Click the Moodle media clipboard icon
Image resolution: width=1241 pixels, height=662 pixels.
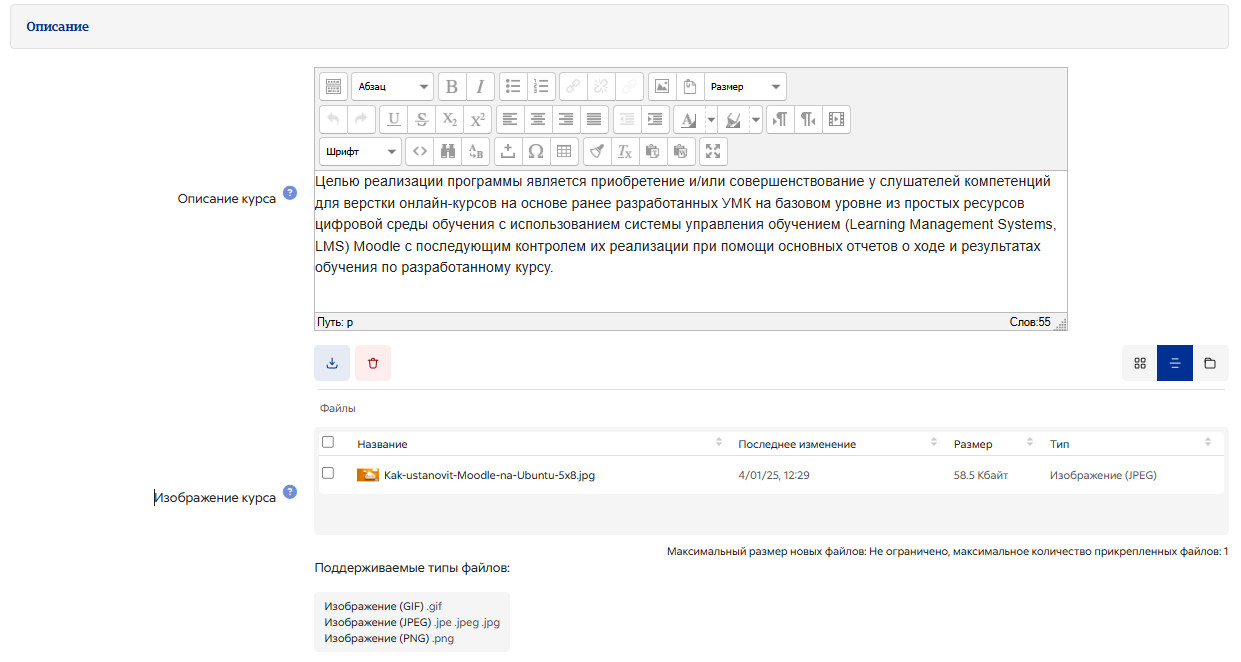click(x=690, y=87)
